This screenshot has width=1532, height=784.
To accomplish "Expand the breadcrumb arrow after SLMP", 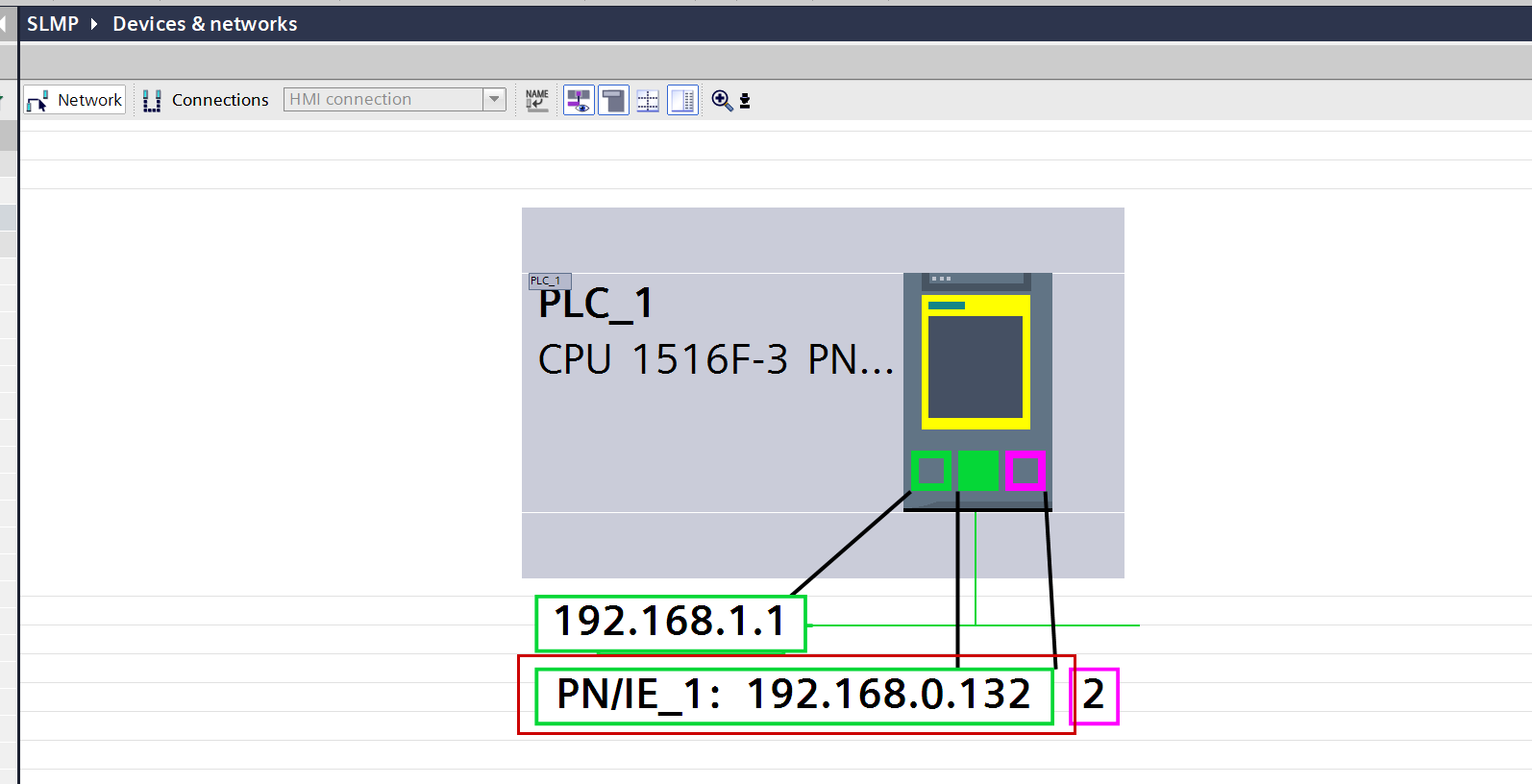I will coord(94,24).
